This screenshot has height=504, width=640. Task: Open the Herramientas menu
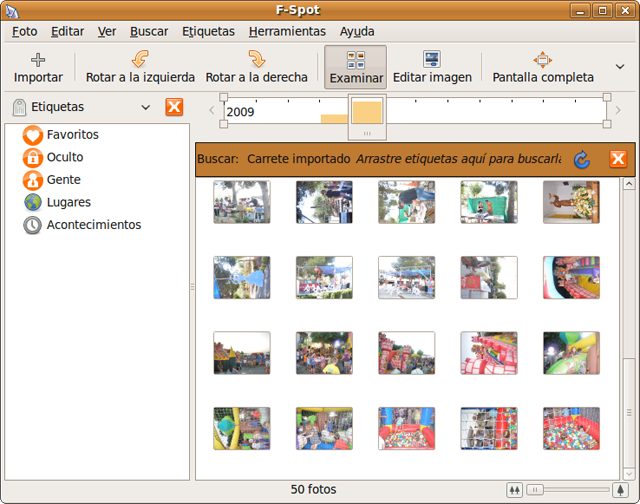(x=287, y=31)
